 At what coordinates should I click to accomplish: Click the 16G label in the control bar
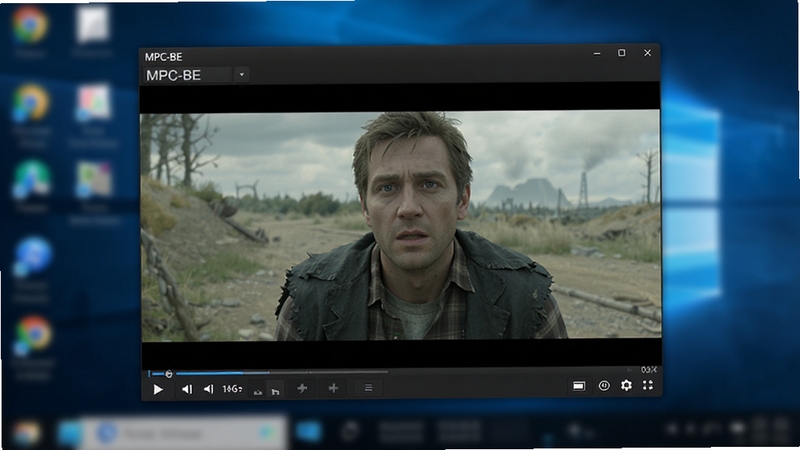[x=232, y=389]
